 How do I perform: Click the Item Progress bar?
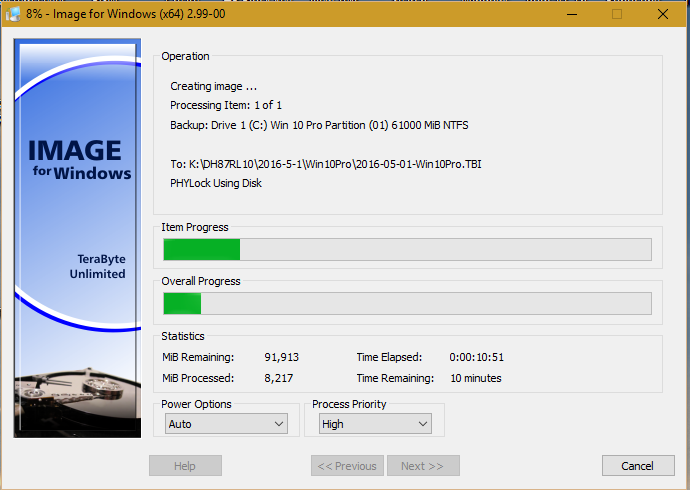coord(407,249)
